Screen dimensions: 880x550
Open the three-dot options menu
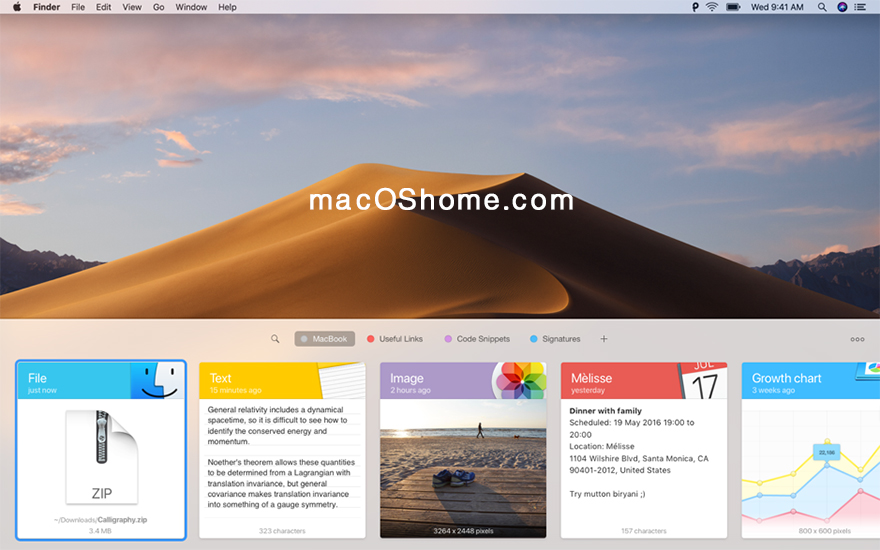(857, 339)
